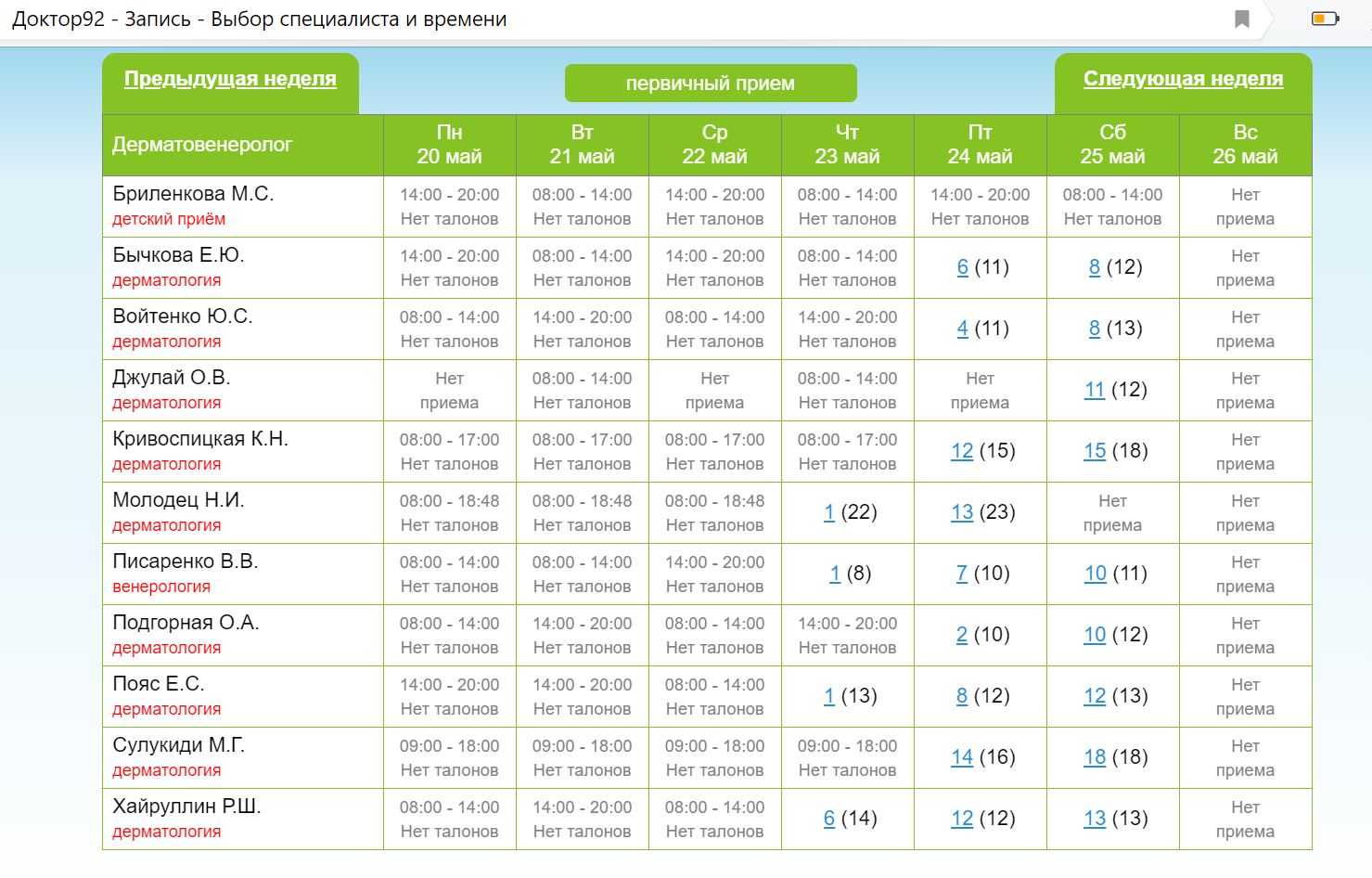The height and width of the screenshot is (878, 1372).
Task: Open Подгорная О.А. Friday slots link 2
Action: (962, 635)
